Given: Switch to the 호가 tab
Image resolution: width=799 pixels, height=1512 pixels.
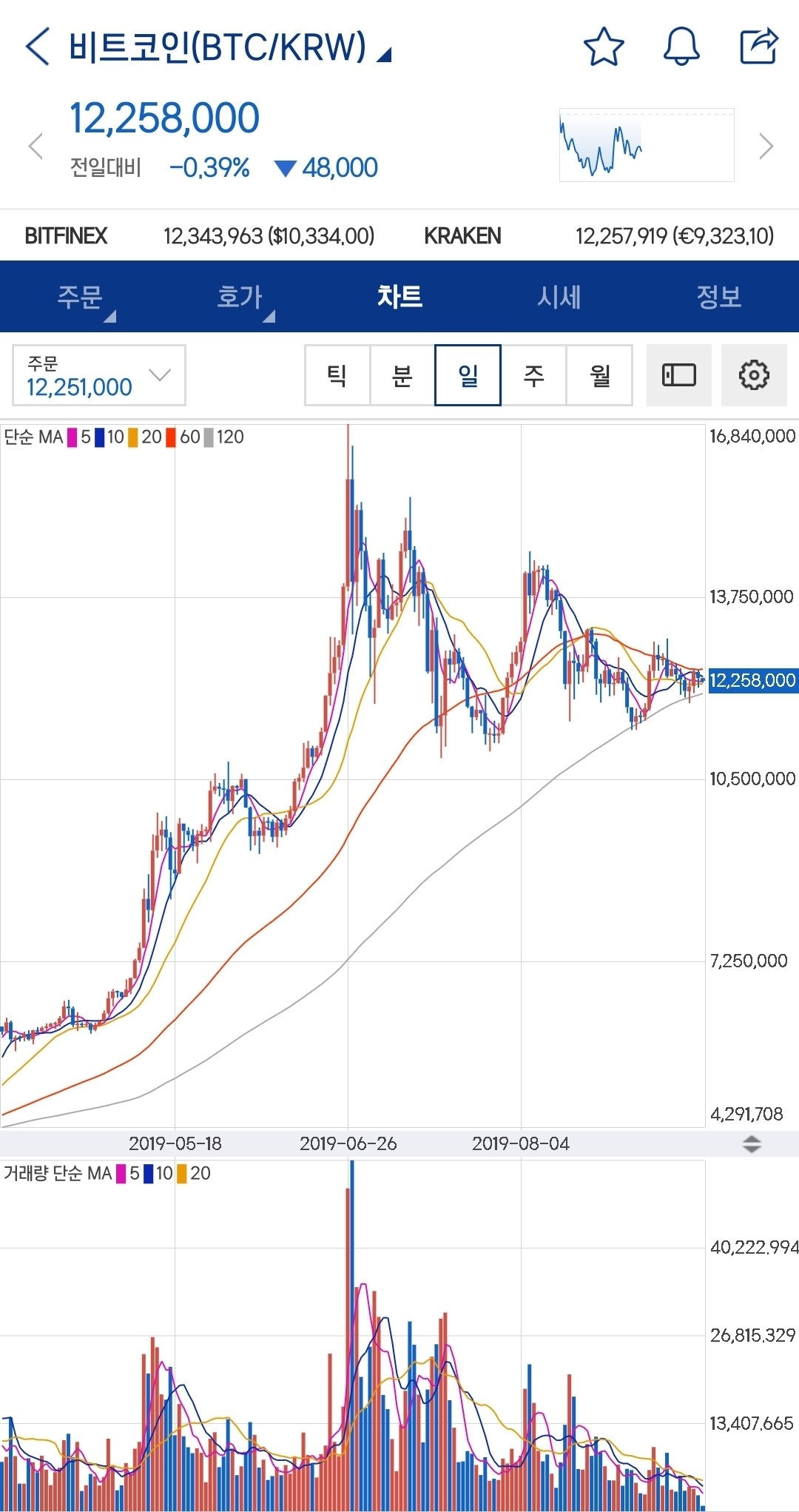Looking at the screenshot, I should point(240,297).
